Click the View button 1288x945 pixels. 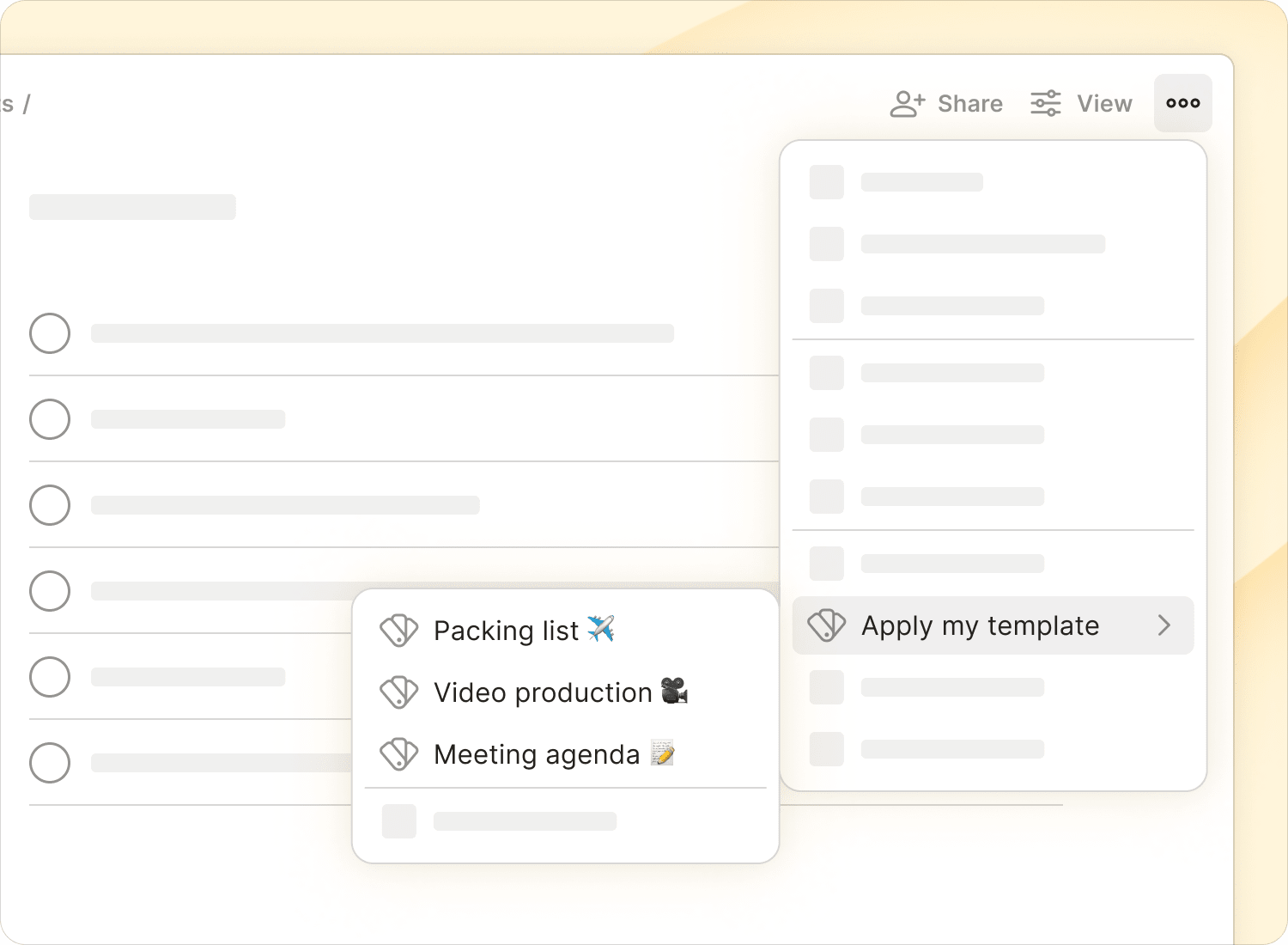click(1081, 104)
